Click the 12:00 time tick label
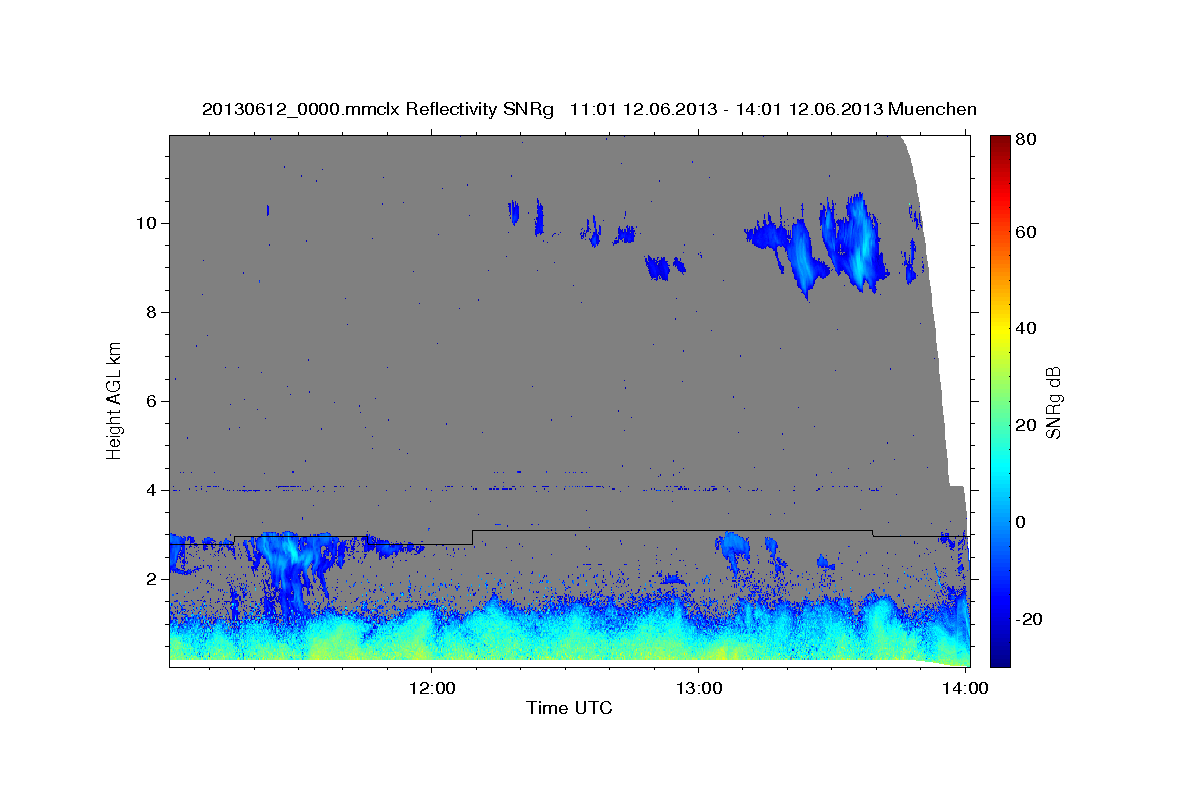 (x=433, y=688)
